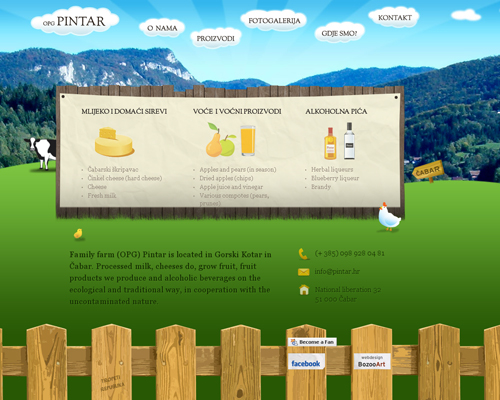Open the webdesign BozooArt link
The image size is (500, 400).
372,361
